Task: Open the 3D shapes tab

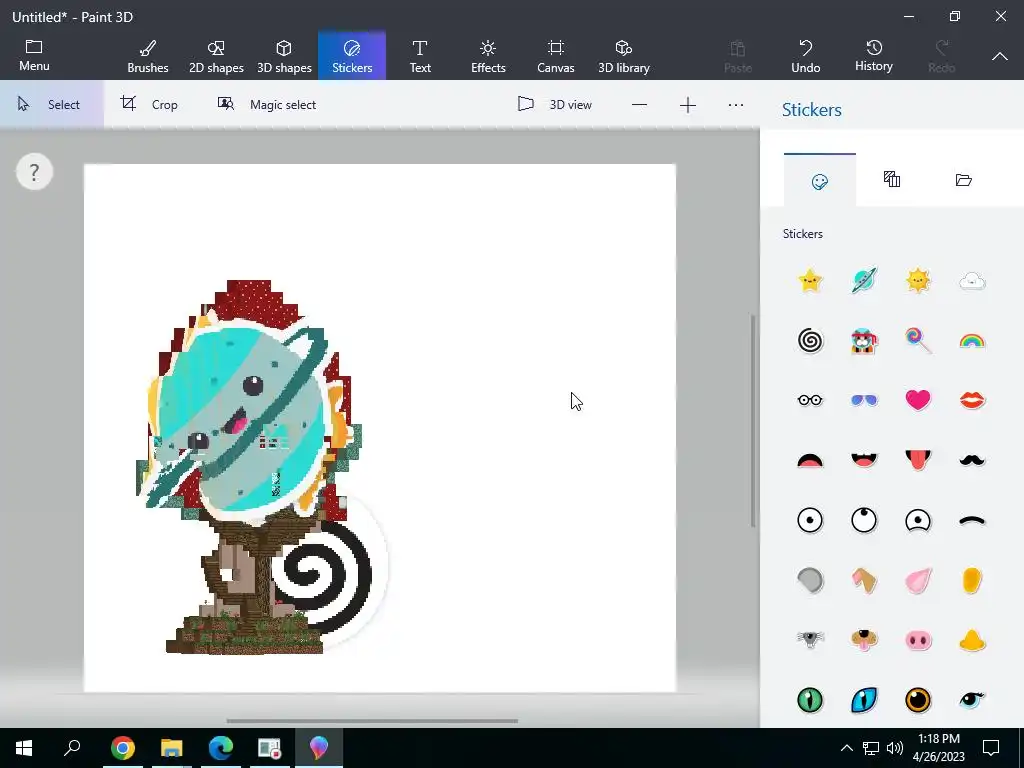Action: point(284,56)
